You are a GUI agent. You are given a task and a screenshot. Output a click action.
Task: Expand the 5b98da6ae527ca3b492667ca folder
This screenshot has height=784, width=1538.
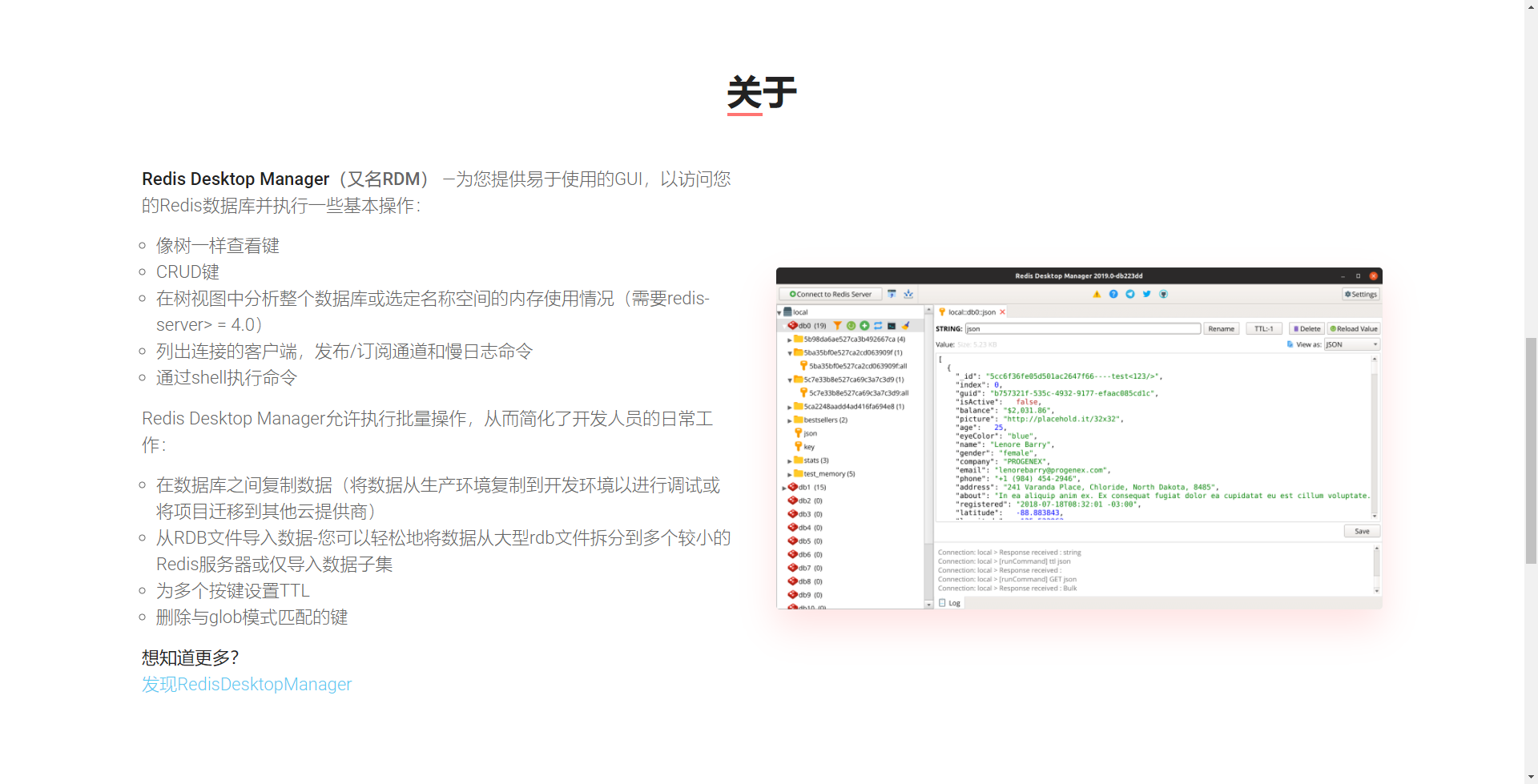(789, 340)
